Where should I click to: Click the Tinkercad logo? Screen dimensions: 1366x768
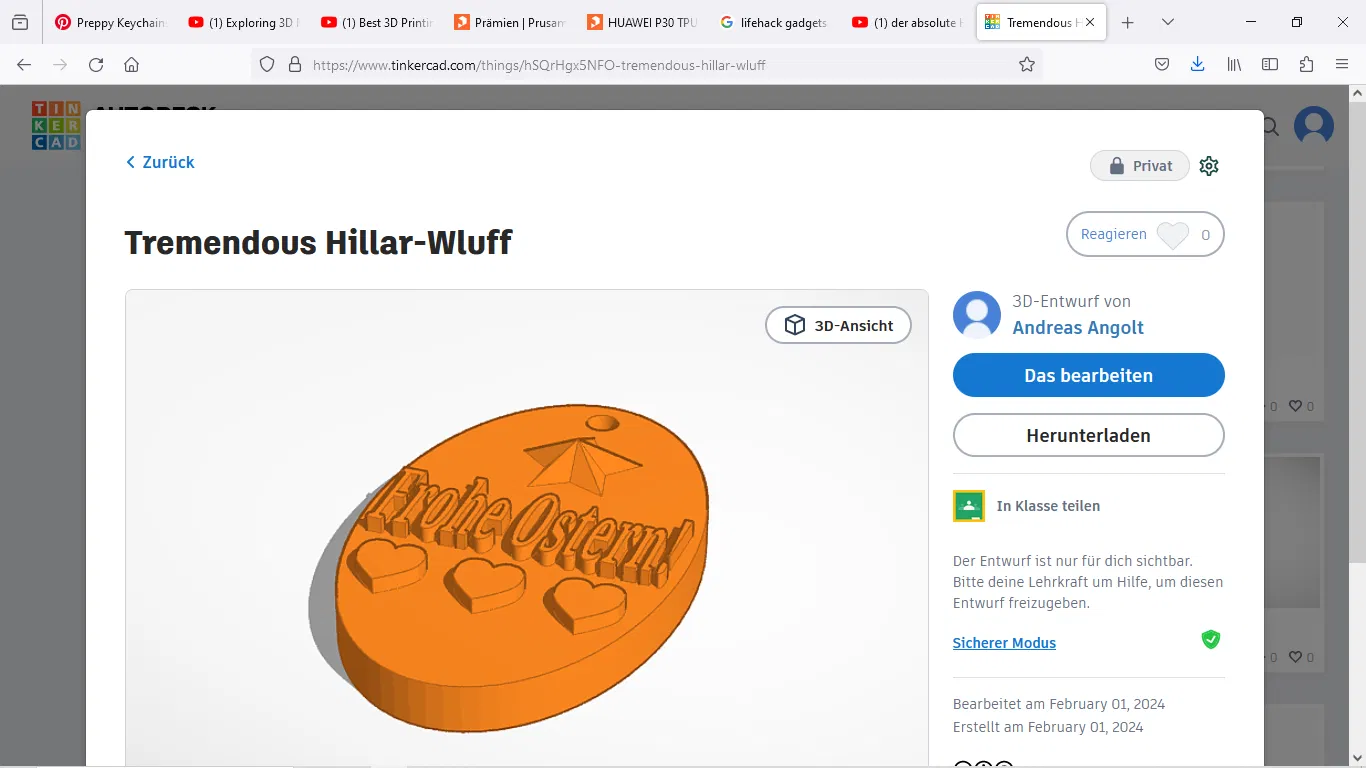[55, 126]
